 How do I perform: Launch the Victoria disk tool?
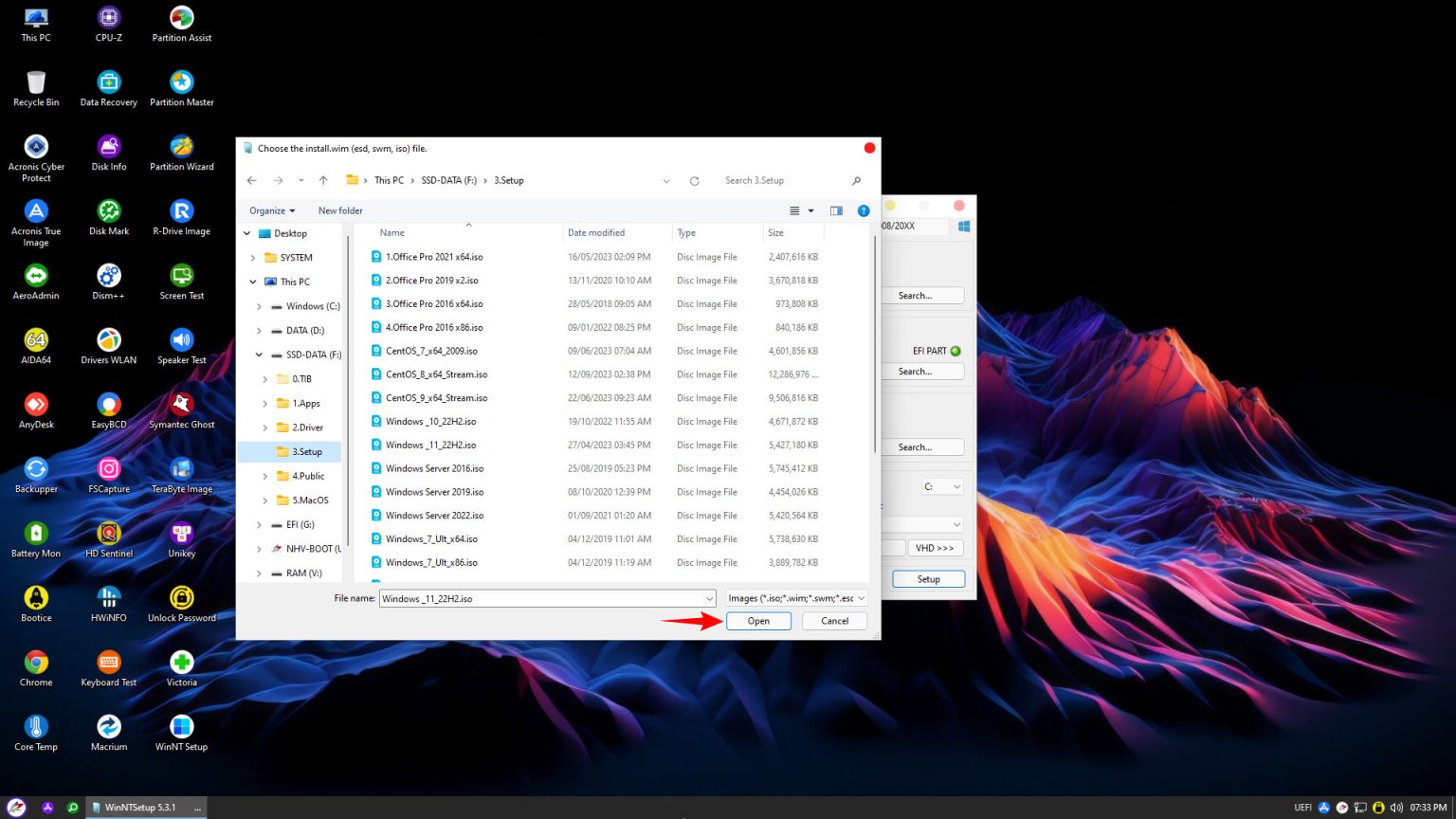180,662
